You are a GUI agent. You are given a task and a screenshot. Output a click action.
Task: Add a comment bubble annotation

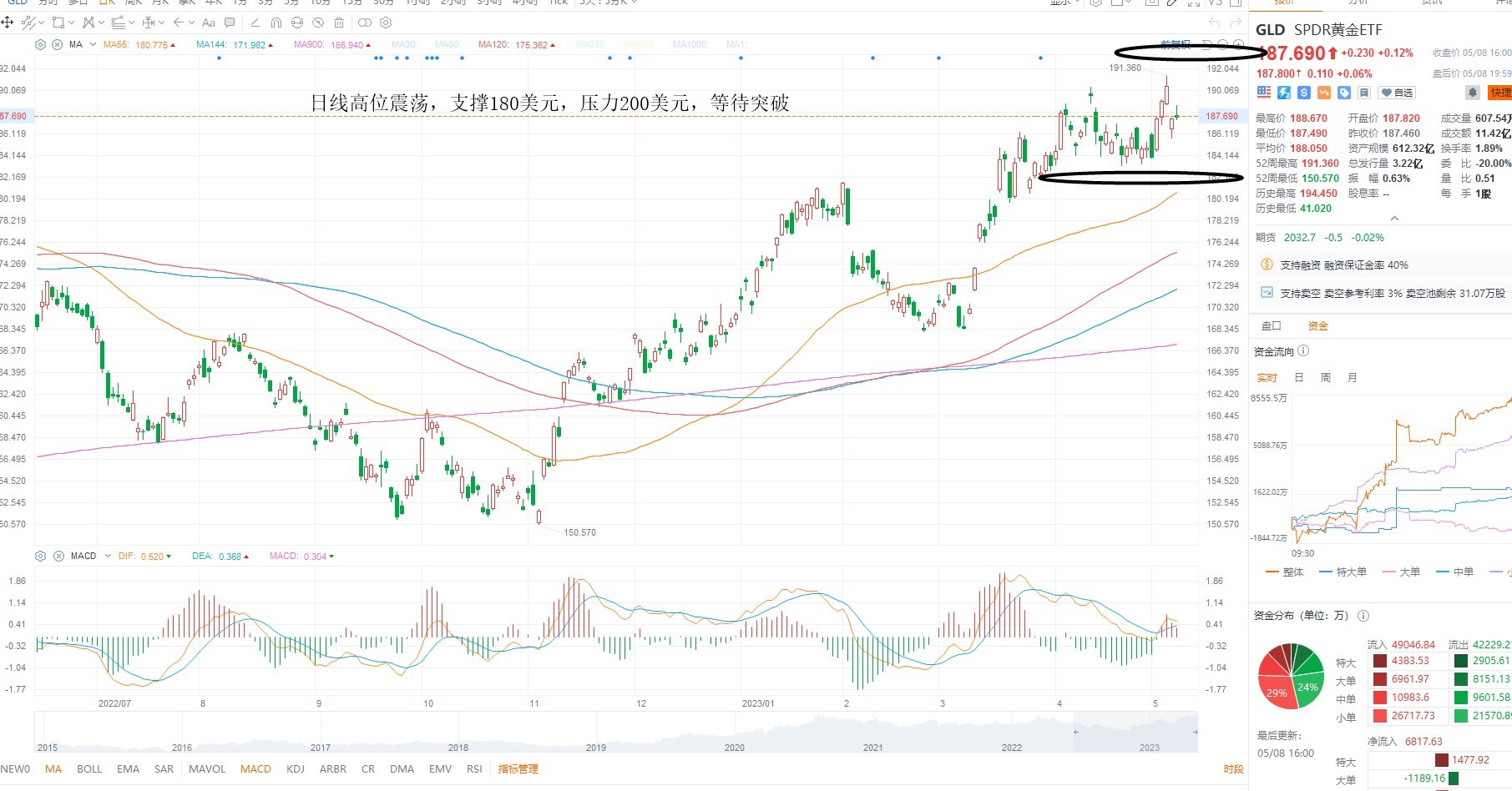pyautogui.click(x=230, y=23)
